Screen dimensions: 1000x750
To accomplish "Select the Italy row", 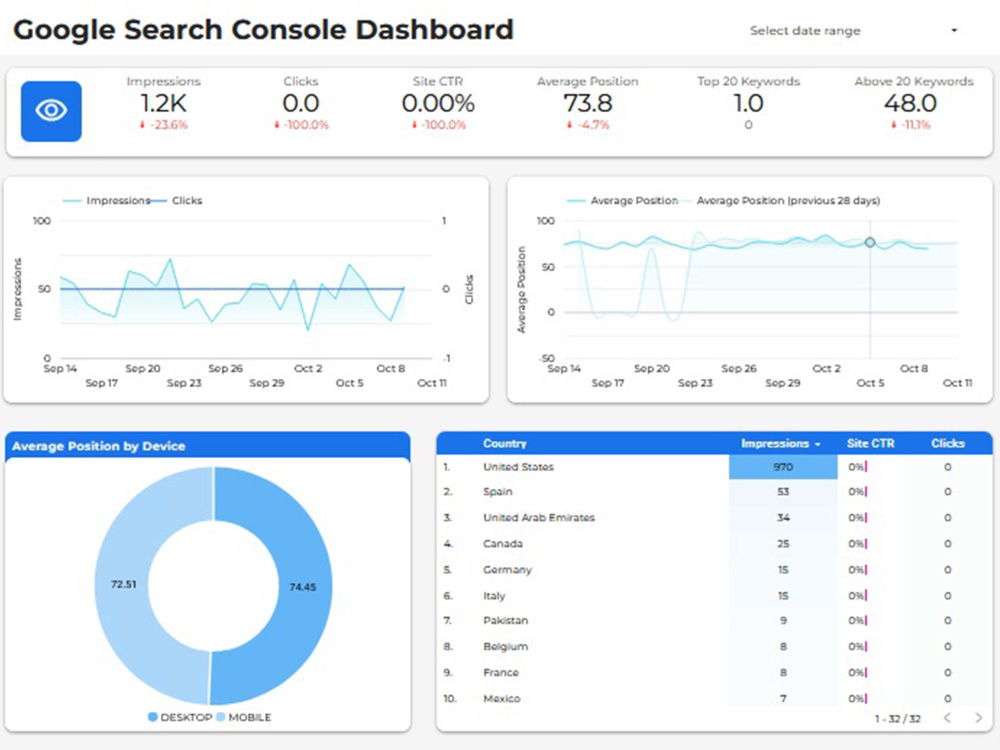I will click(x=714, y=596).
